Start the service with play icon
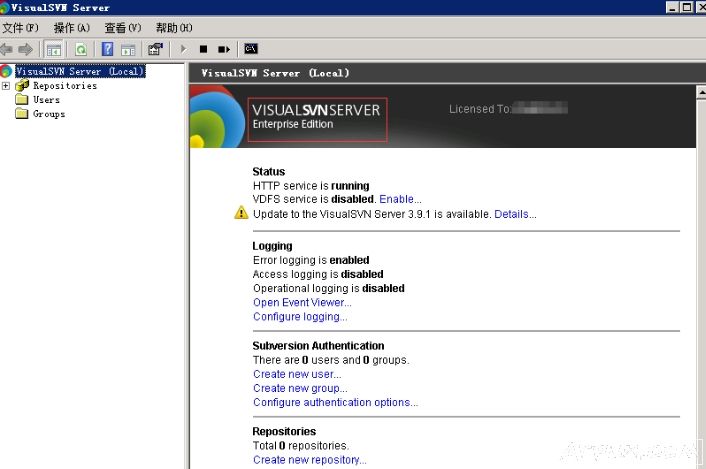Viewport: 706px width, 469px height. tap(183, 49)
